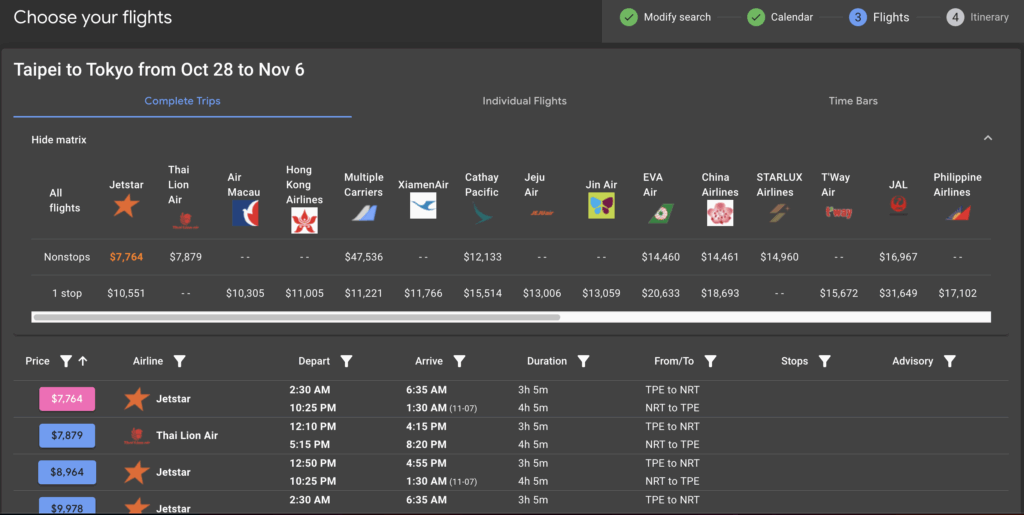This screenshot has width=1024, height=515.
Task: Select the XiamenAir logo in matrix
Action: [423, 206]
